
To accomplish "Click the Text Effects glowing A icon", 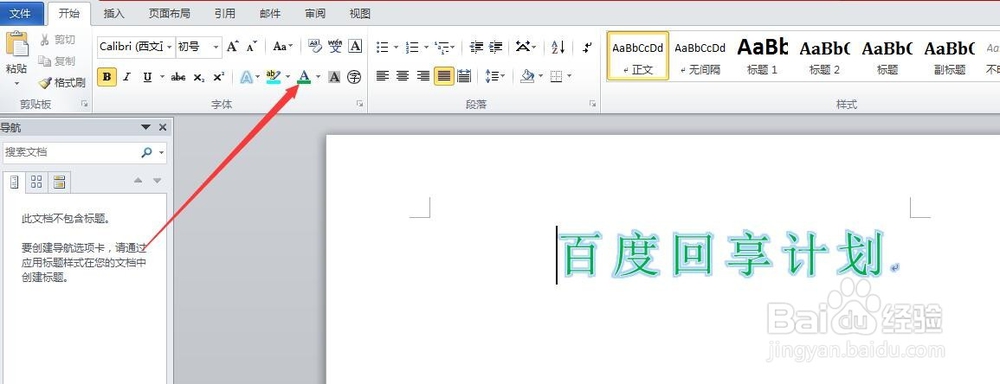I will pos(246,77).
